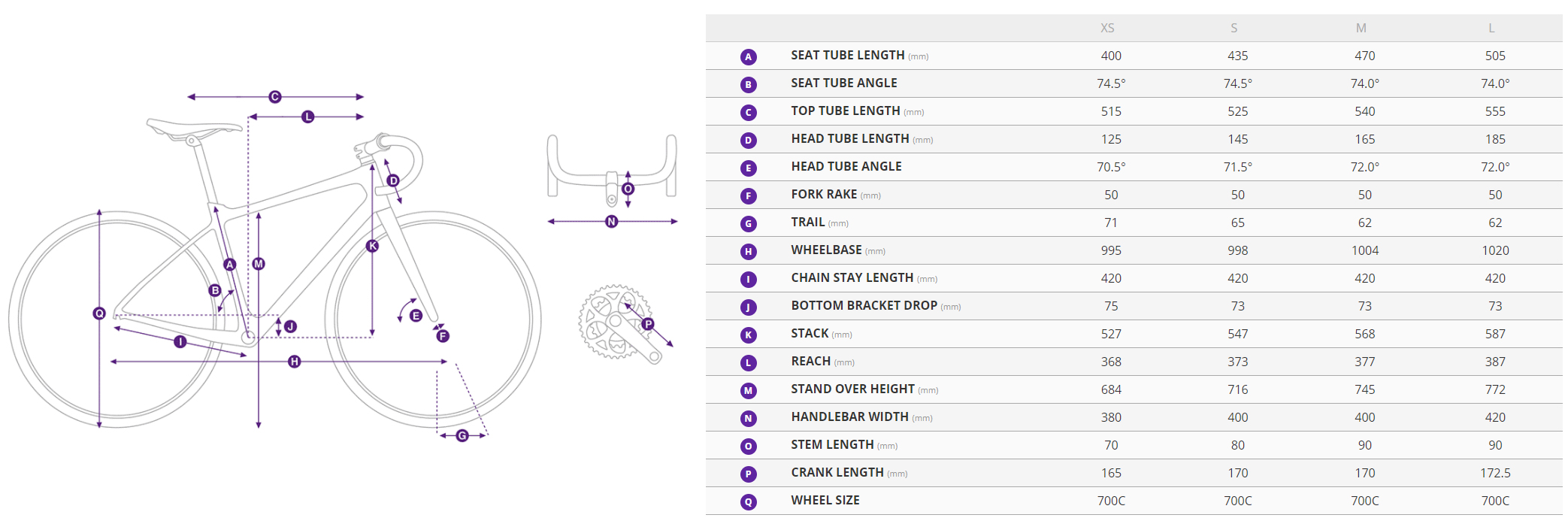Click the O marker on handlebar stem

coord(628,189)
